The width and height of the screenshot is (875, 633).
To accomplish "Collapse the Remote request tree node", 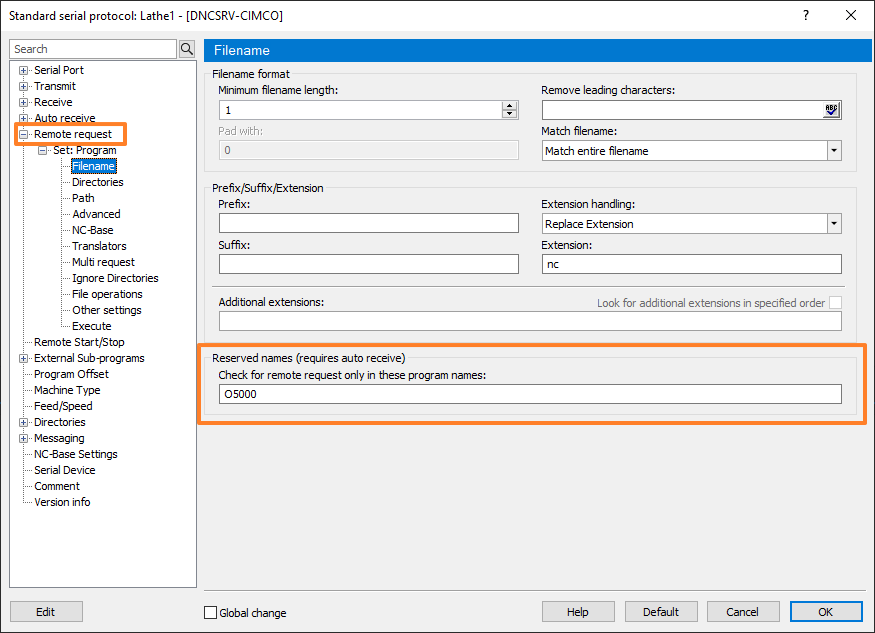I will coord(23,135).
